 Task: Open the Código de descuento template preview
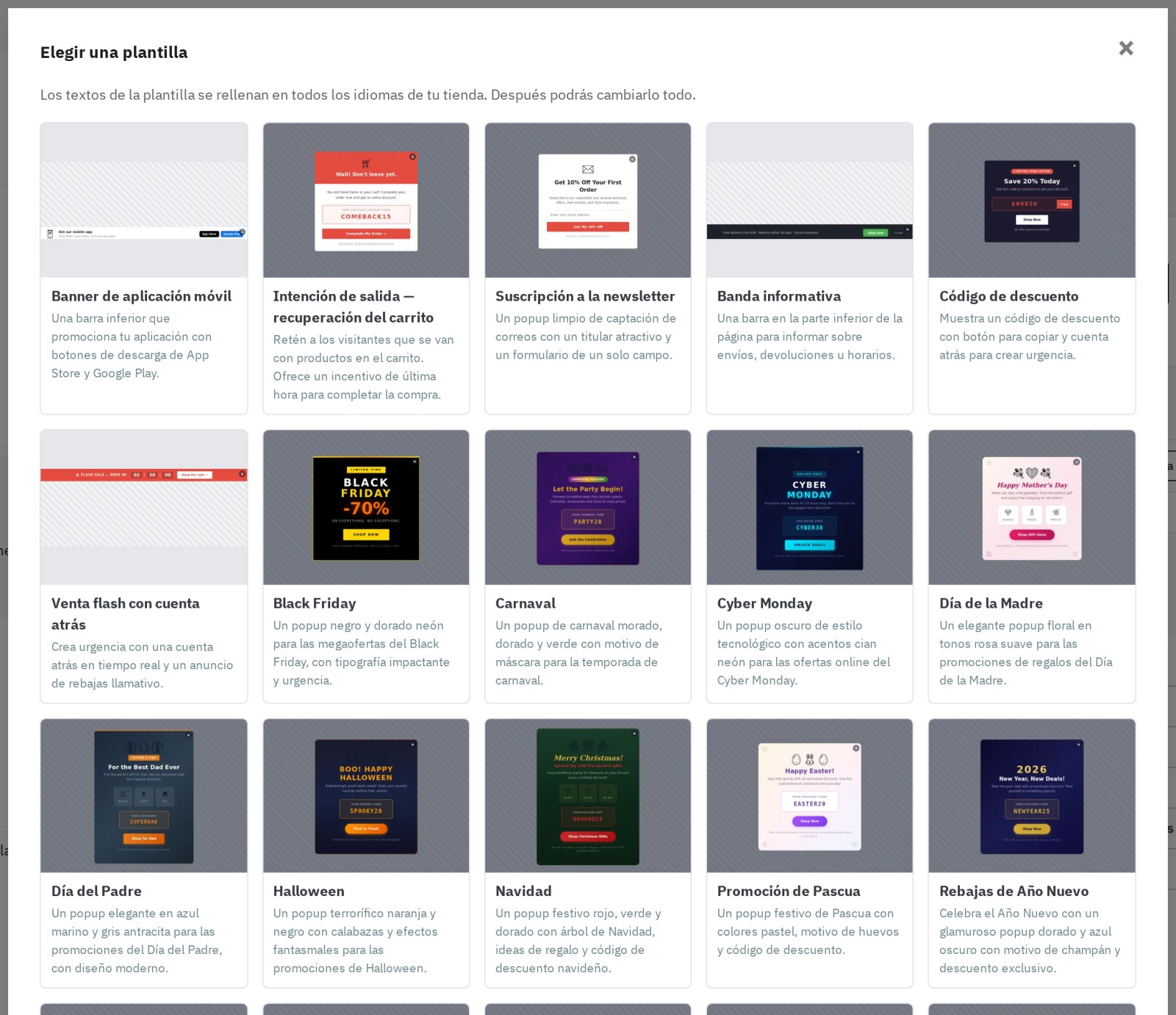[x=1032, y=201]
